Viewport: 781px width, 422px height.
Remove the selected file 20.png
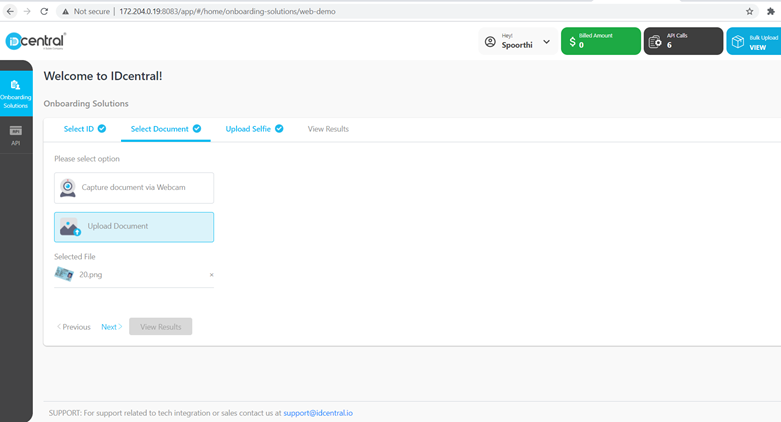coord(211,275)
